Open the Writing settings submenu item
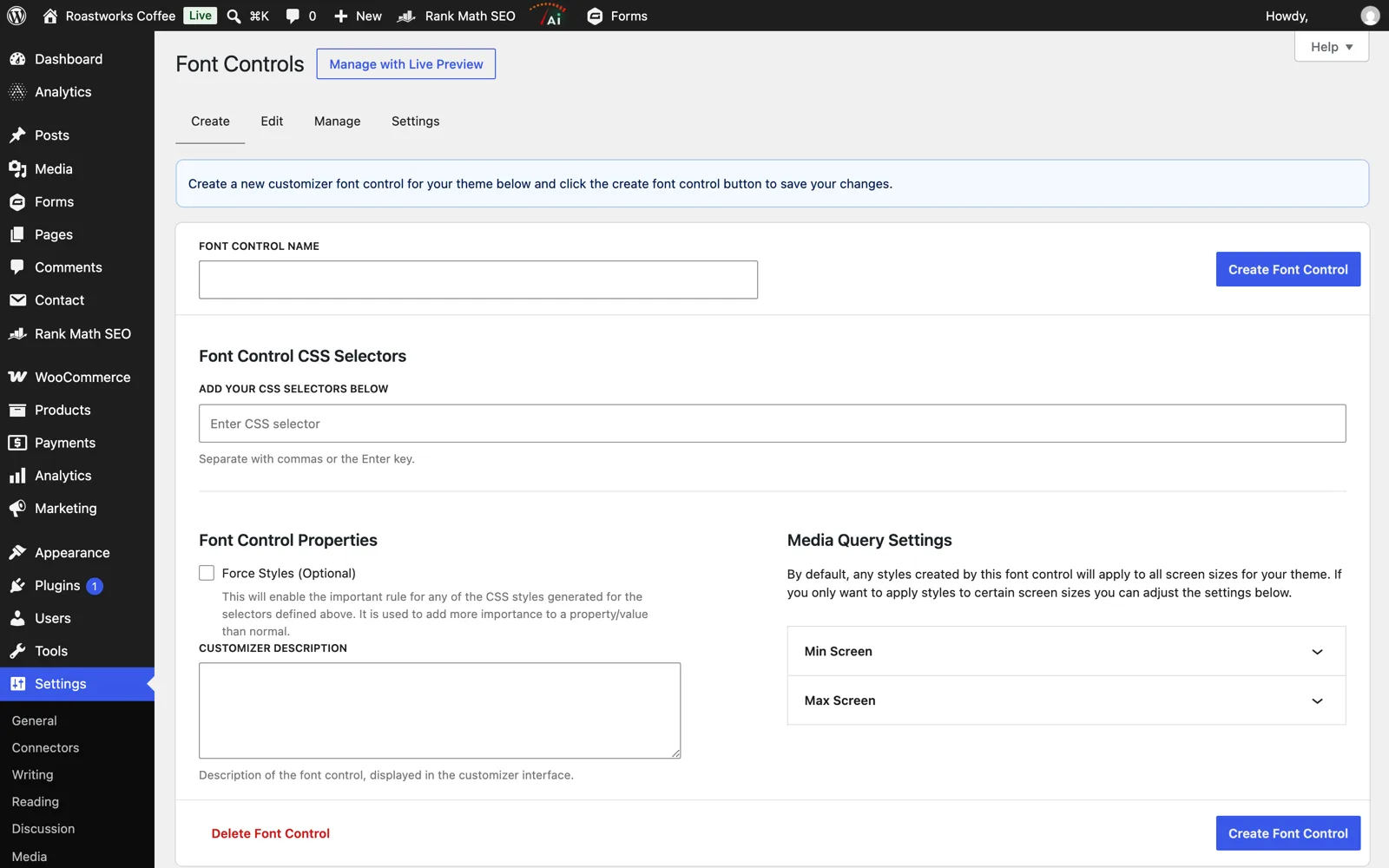 coord(32,774)
